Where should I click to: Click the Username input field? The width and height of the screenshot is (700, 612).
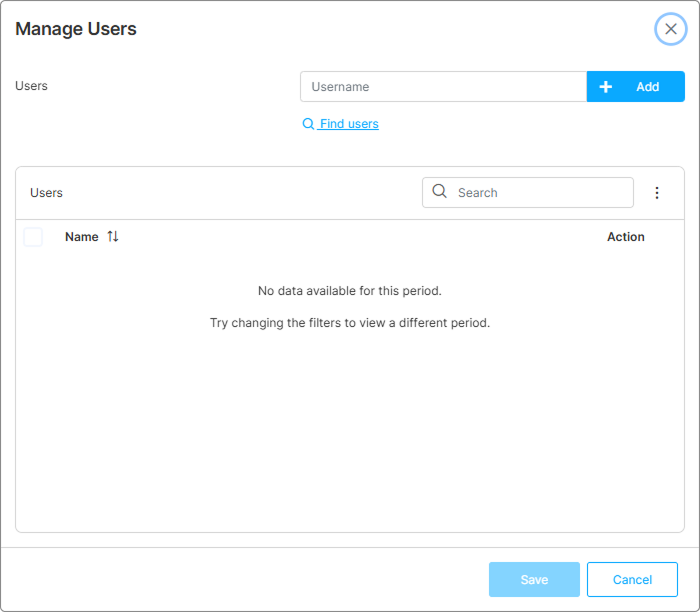pyautogui.click(x=443, y=87)
